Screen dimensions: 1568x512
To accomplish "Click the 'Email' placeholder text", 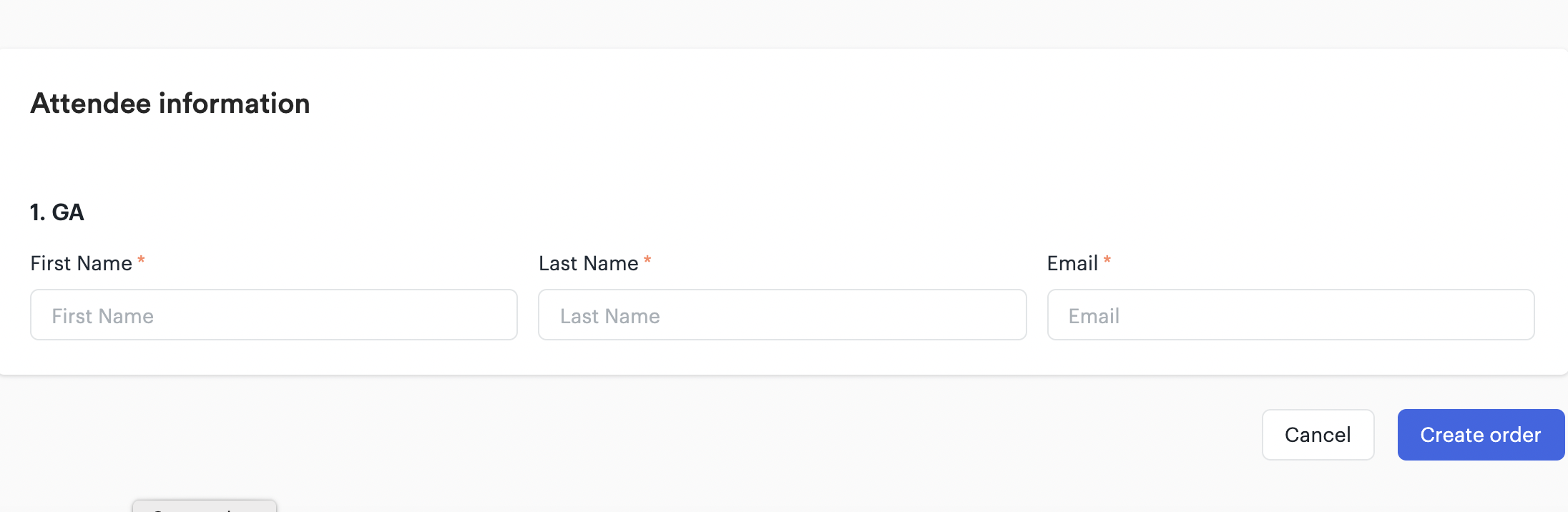I will tap(1094, 316).
